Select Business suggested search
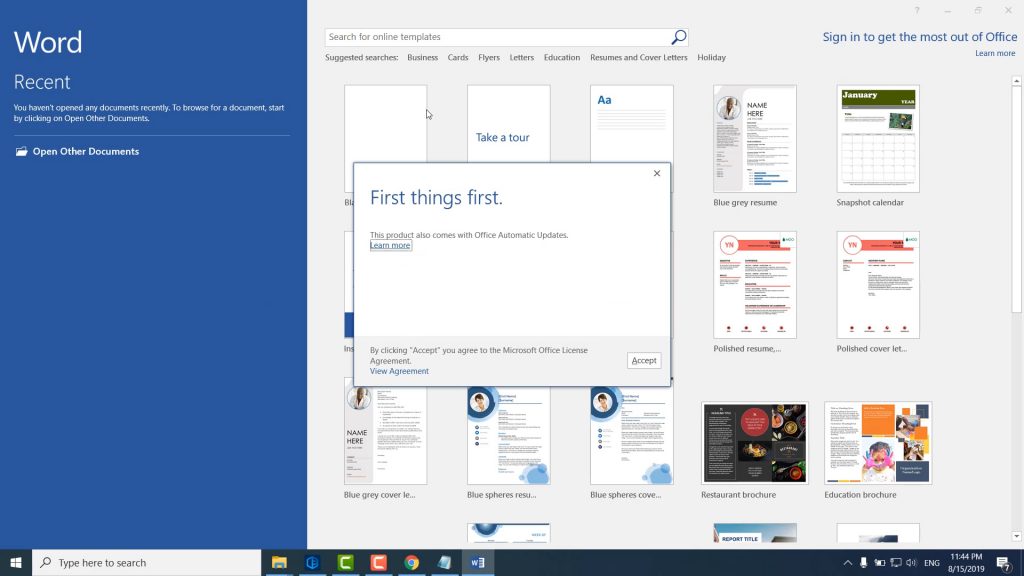This screenshot has width=1024, height=576. (x=423, y=57)
